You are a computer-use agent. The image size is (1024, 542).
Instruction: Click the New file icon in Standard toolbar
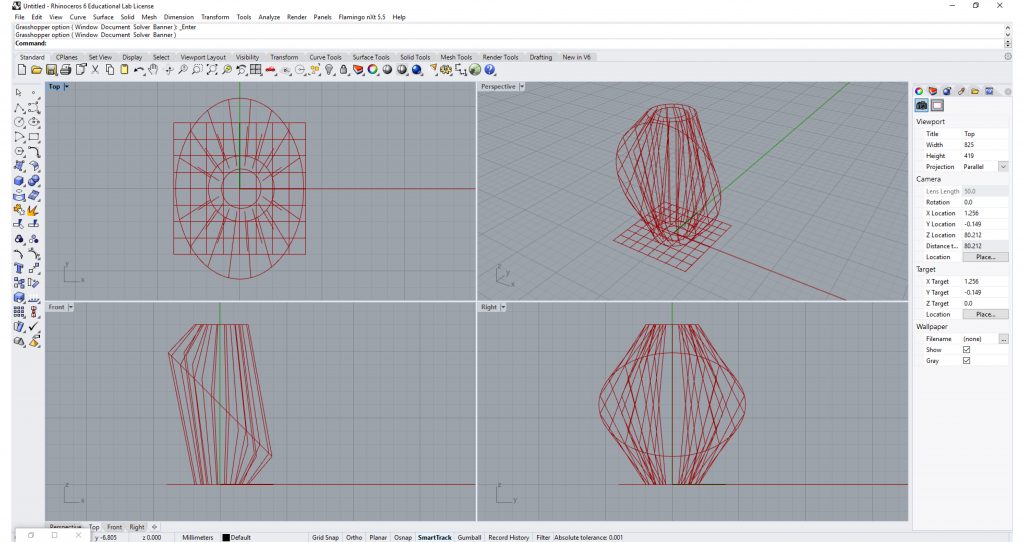pyautogui.click(x=22, y=70)
